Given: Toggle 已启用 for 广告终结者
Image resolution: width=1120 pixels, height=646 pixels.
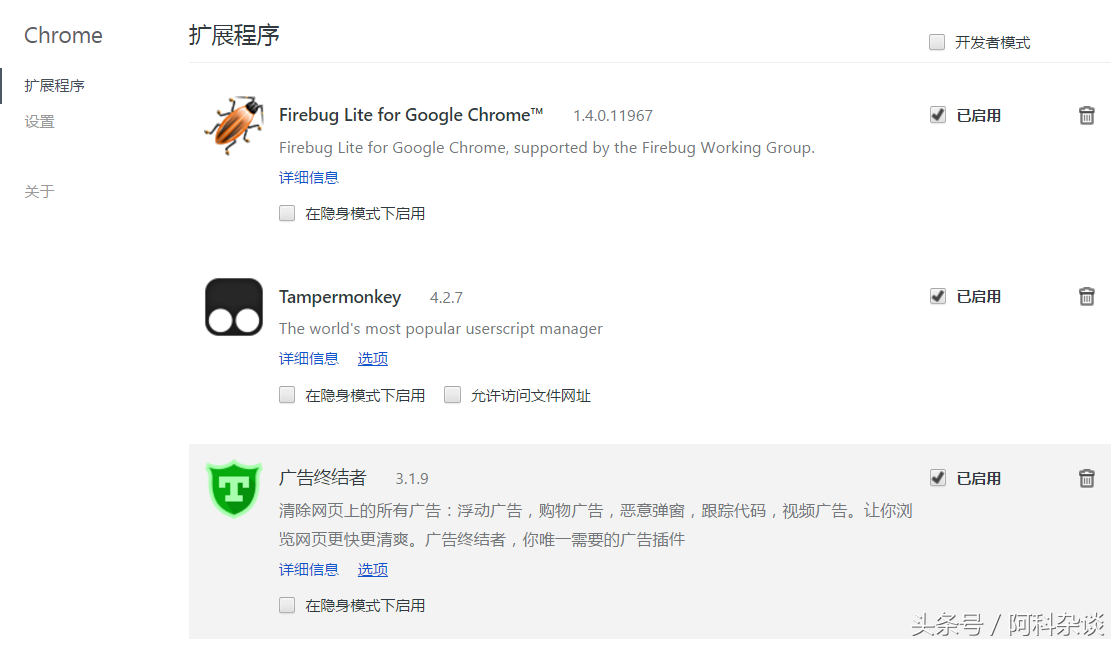Looking at the screenshot, I should (x=938, y=478).
